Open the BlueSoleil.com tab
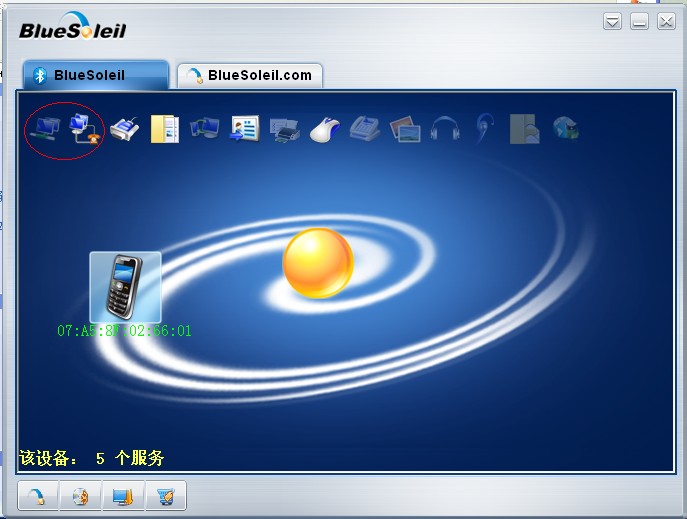This screenshot has width=687, height=519. 250,76
